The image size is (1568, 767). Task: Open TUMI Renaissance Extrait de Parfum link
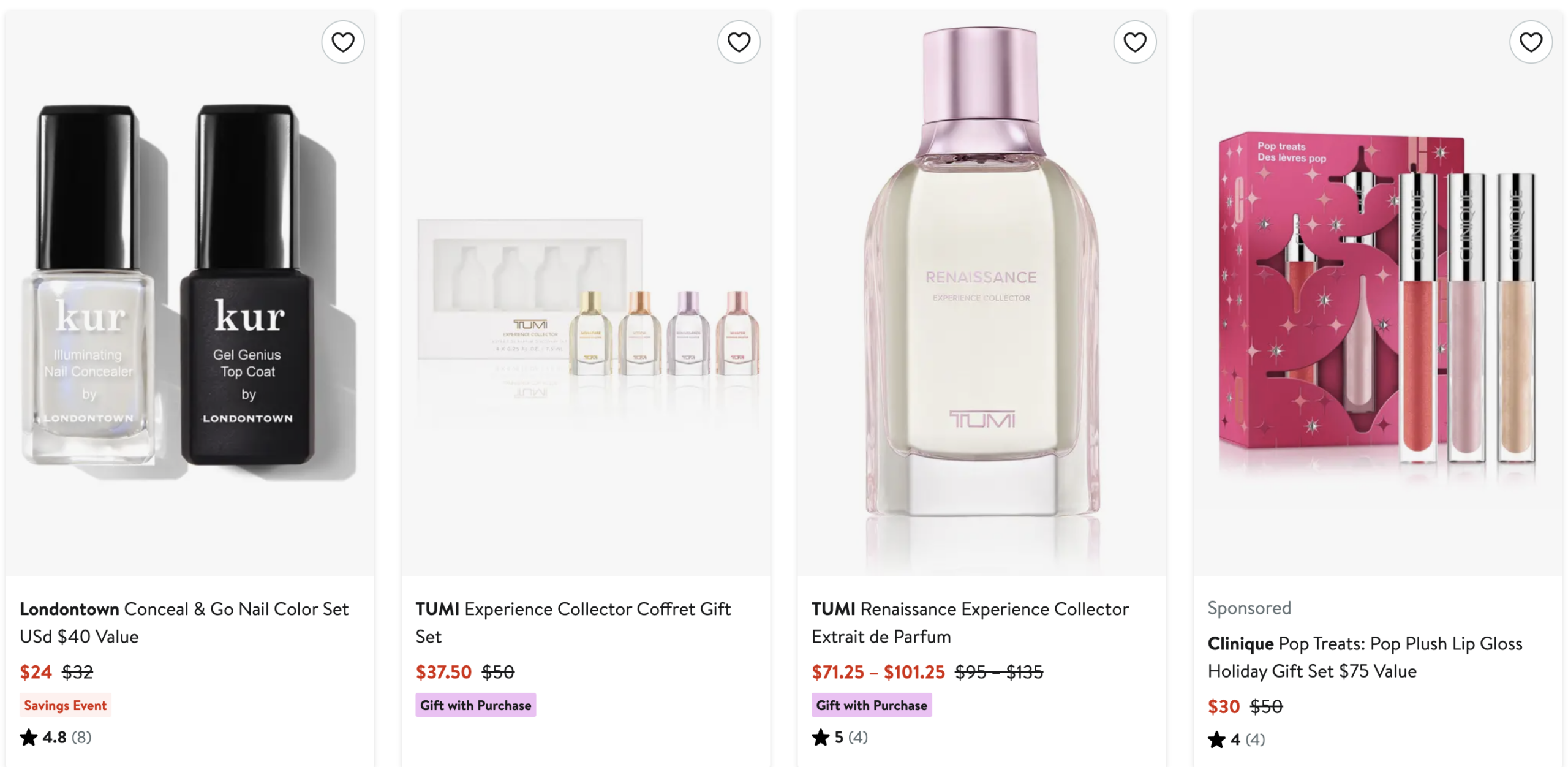point(970,622)
